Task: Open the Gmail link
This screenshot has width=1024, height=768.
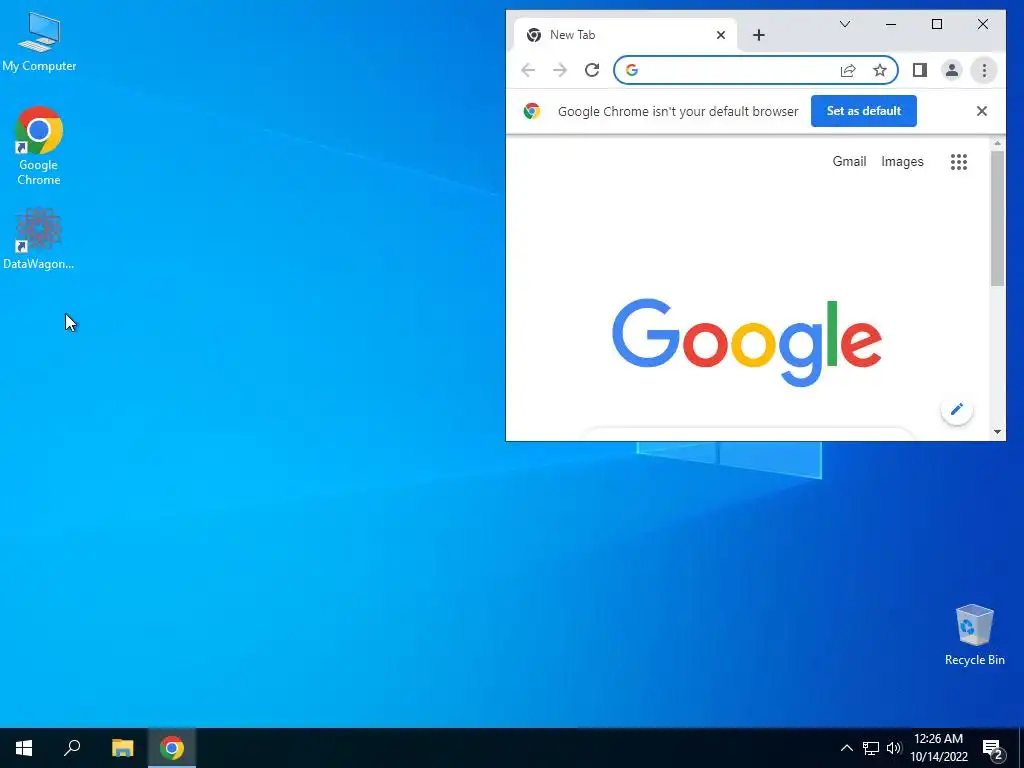Action: [849, 161]
